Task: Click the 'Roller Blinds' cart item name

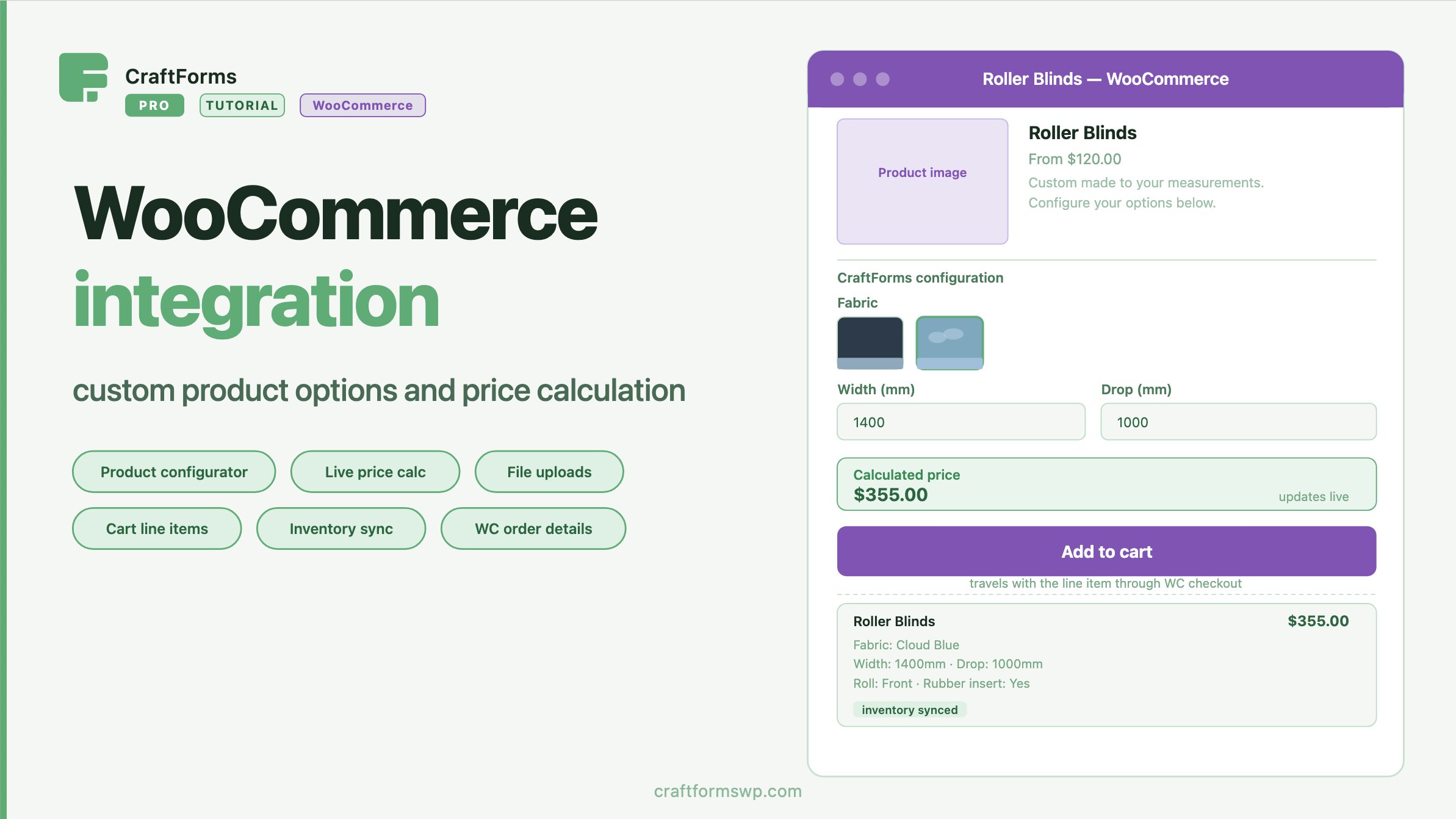Action: point(894,621)
